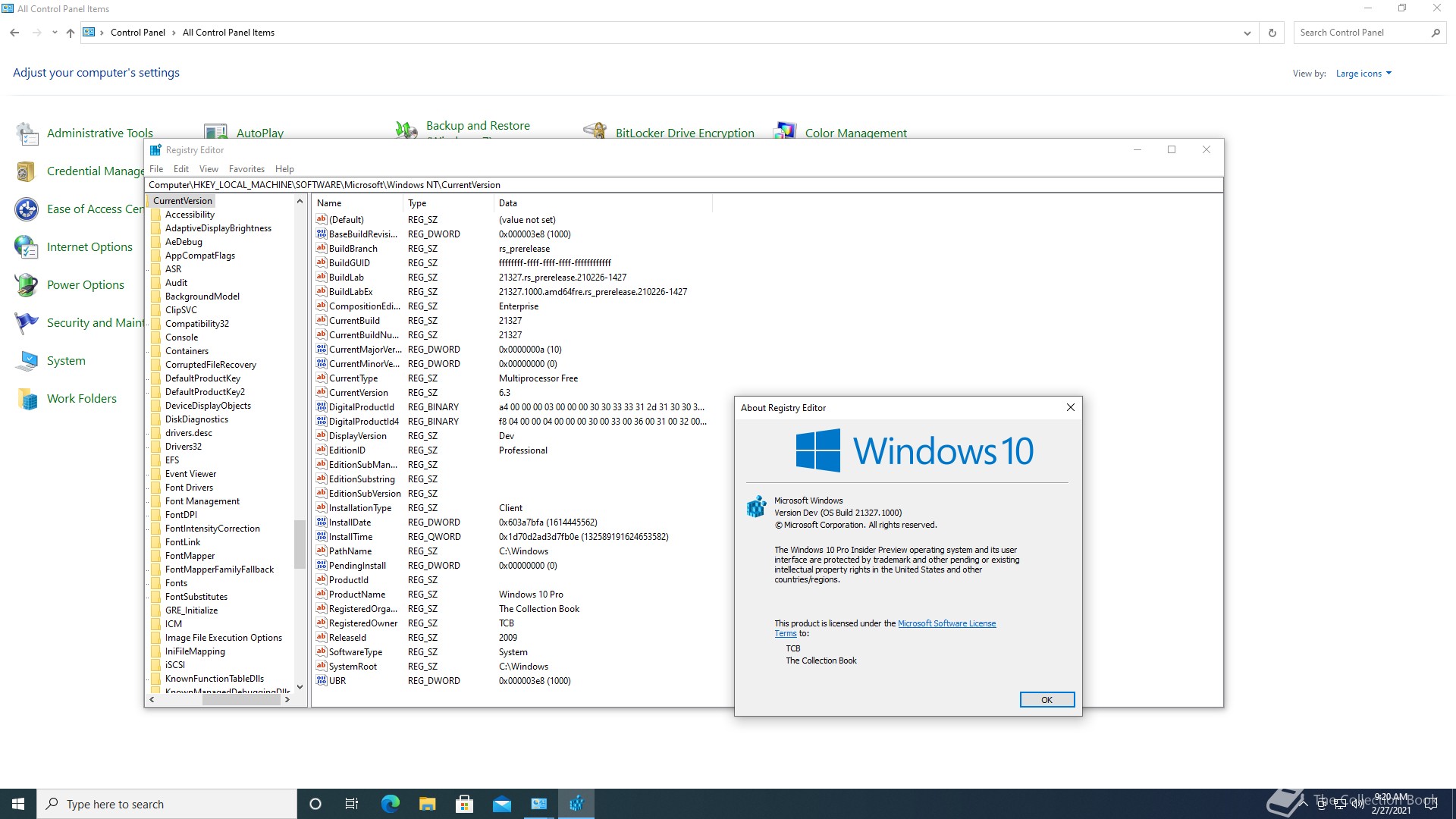This screenshot has width=1456, height=819.
Task: Open Color Management icon in Control Panel
Action: [x=785, y=130]
